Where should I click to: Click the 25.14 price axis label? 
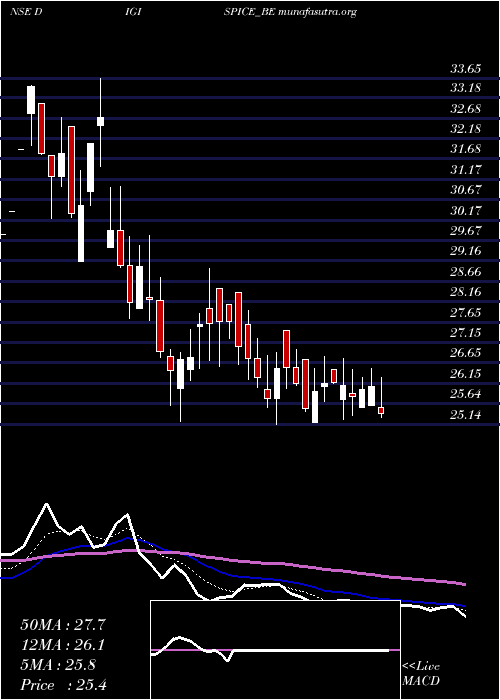coord(465,415)
